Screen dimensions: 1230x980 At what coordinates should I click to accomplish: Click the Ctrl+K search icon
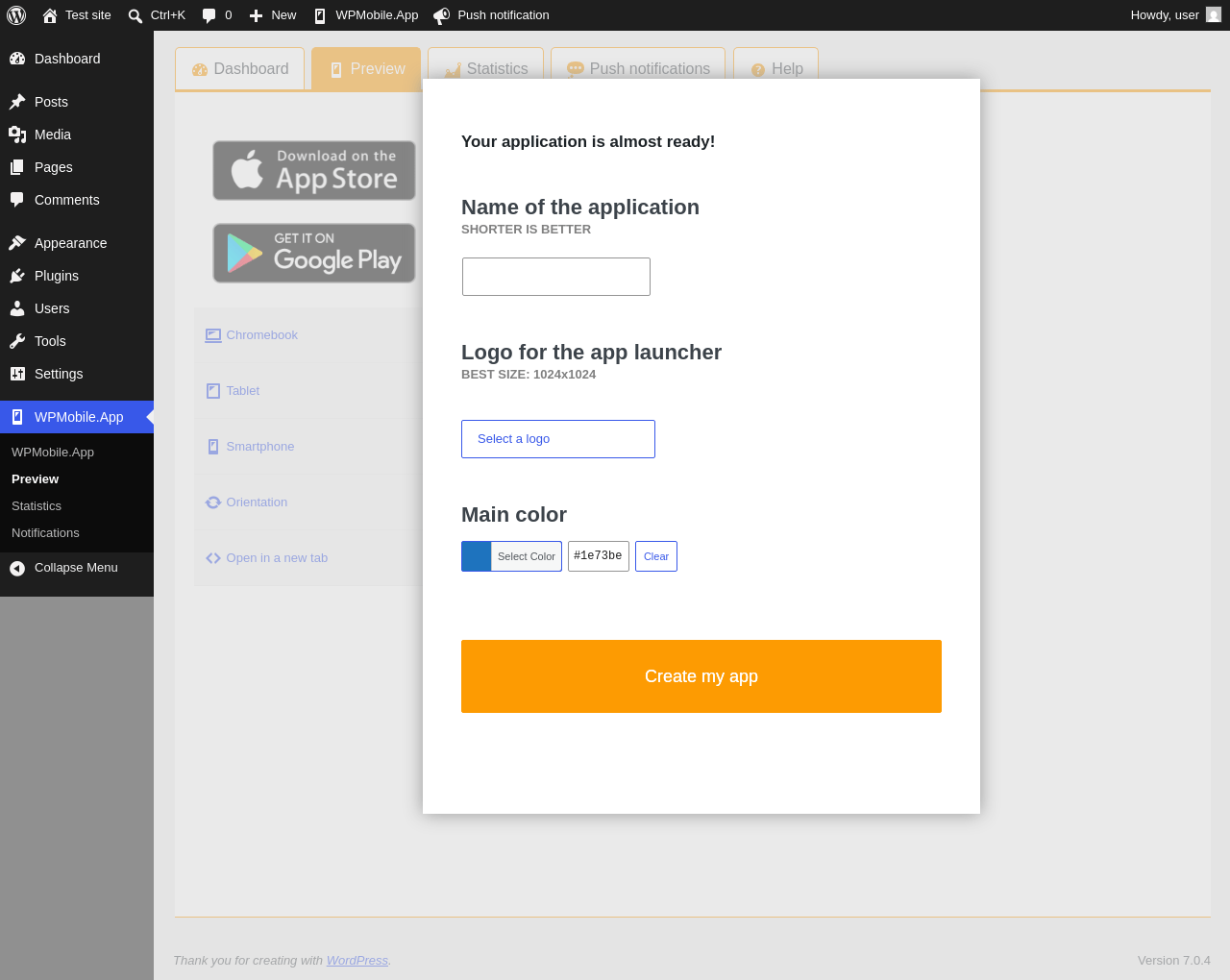(135, 15)
